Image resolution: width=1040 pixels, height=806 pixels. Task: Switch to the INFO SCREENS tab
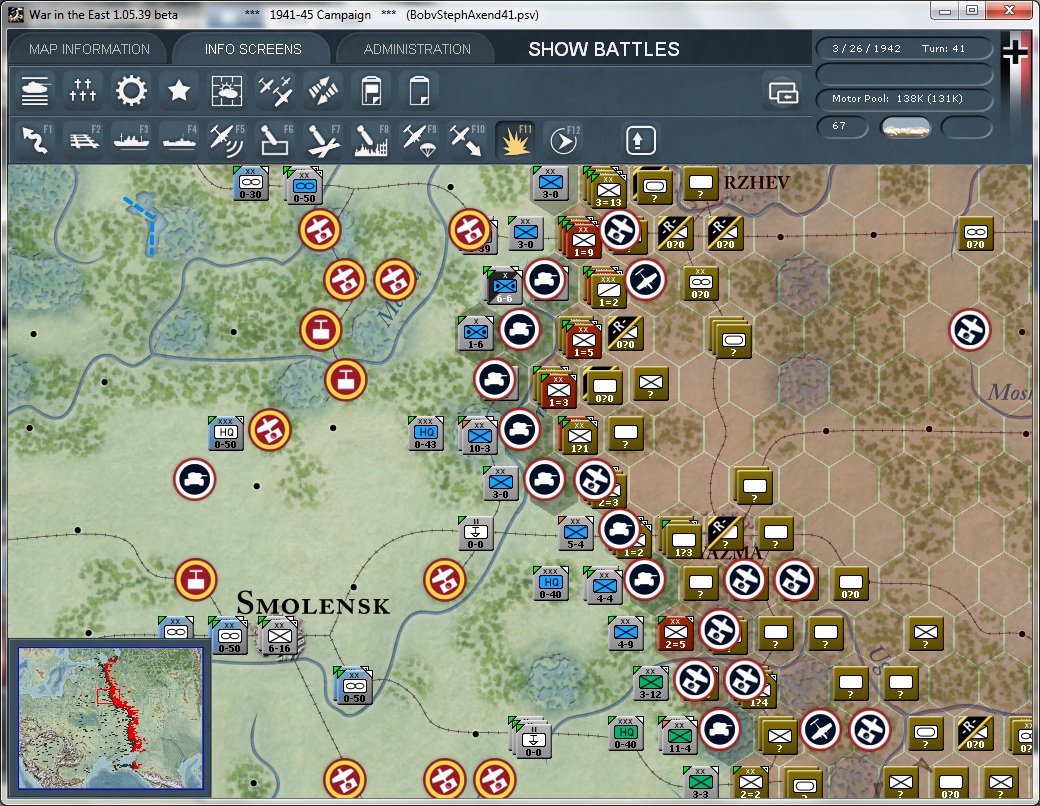(253, 49)
